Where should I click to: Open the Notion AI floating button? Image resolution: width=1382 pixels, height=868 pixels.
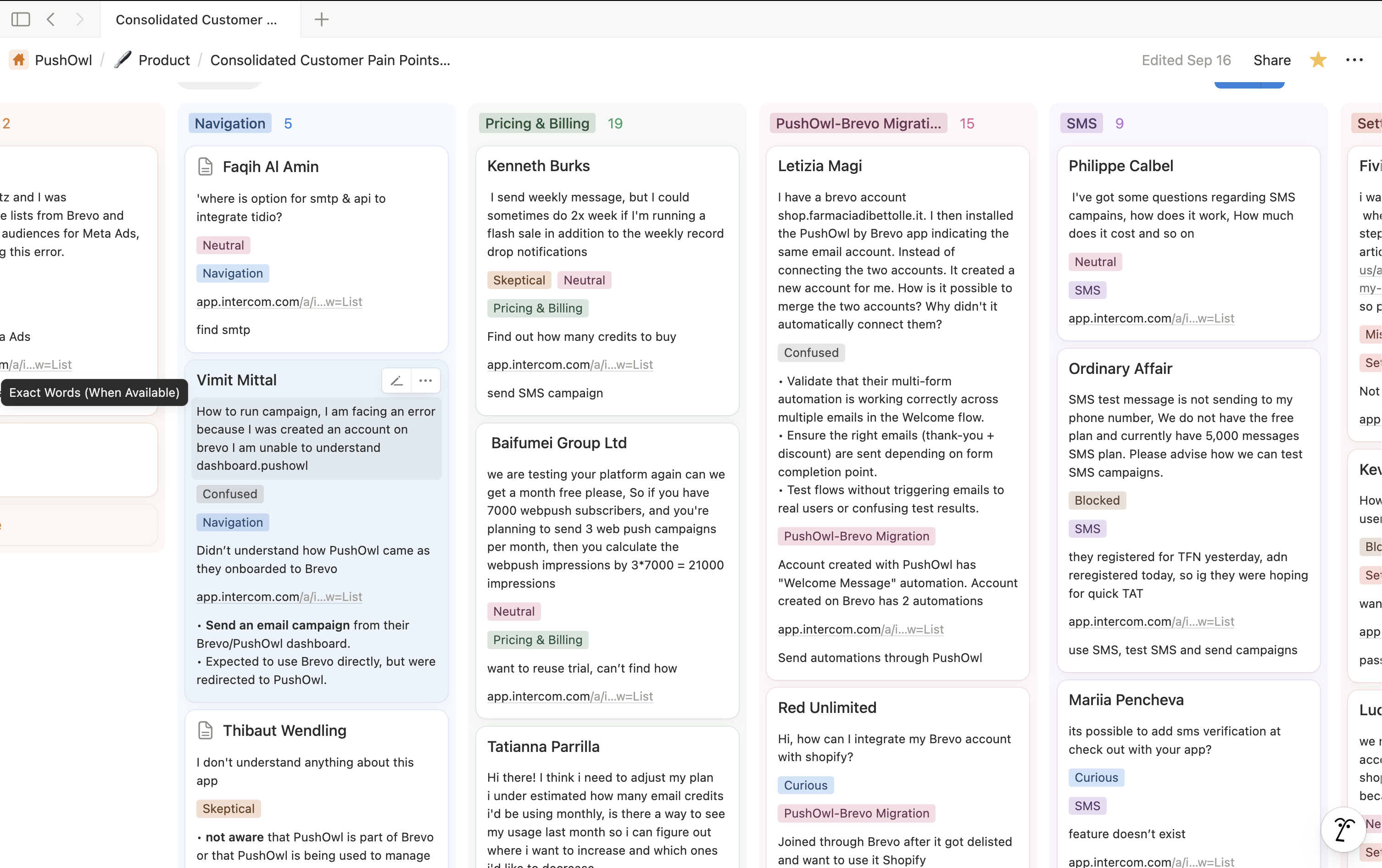click(1343, 829)
